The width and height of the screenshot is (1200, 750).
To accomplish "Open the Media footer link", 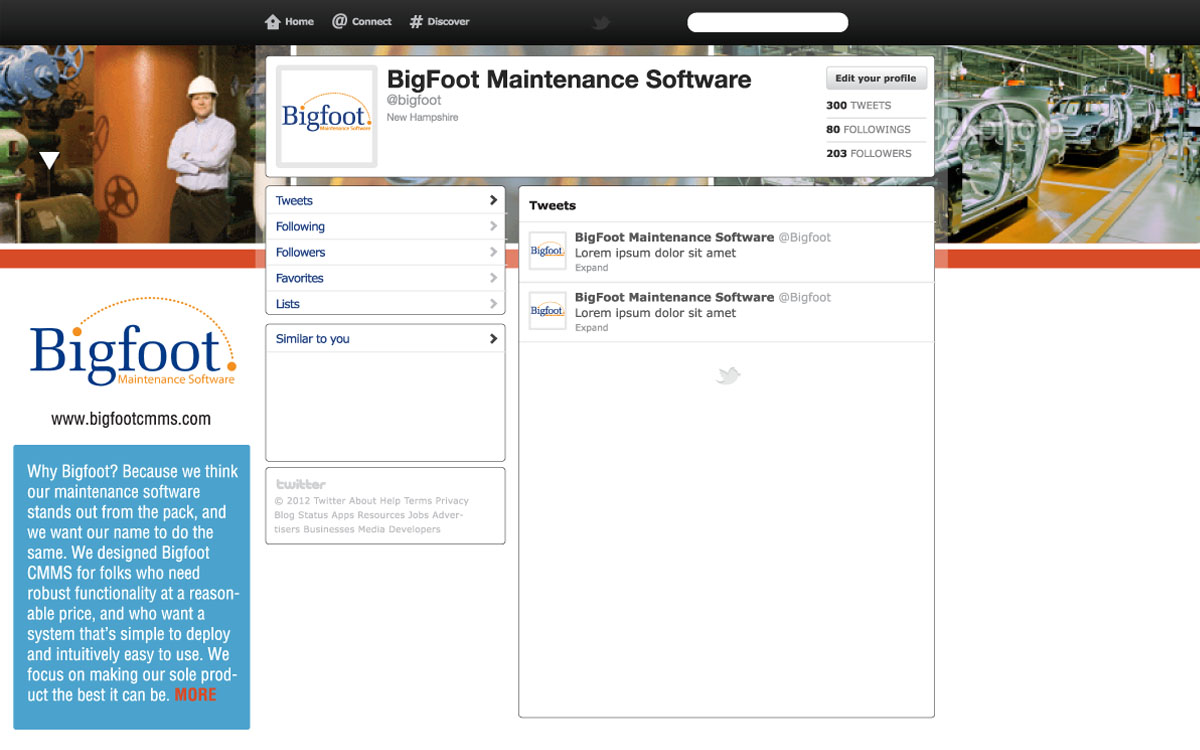I will [x=372, y=529].
